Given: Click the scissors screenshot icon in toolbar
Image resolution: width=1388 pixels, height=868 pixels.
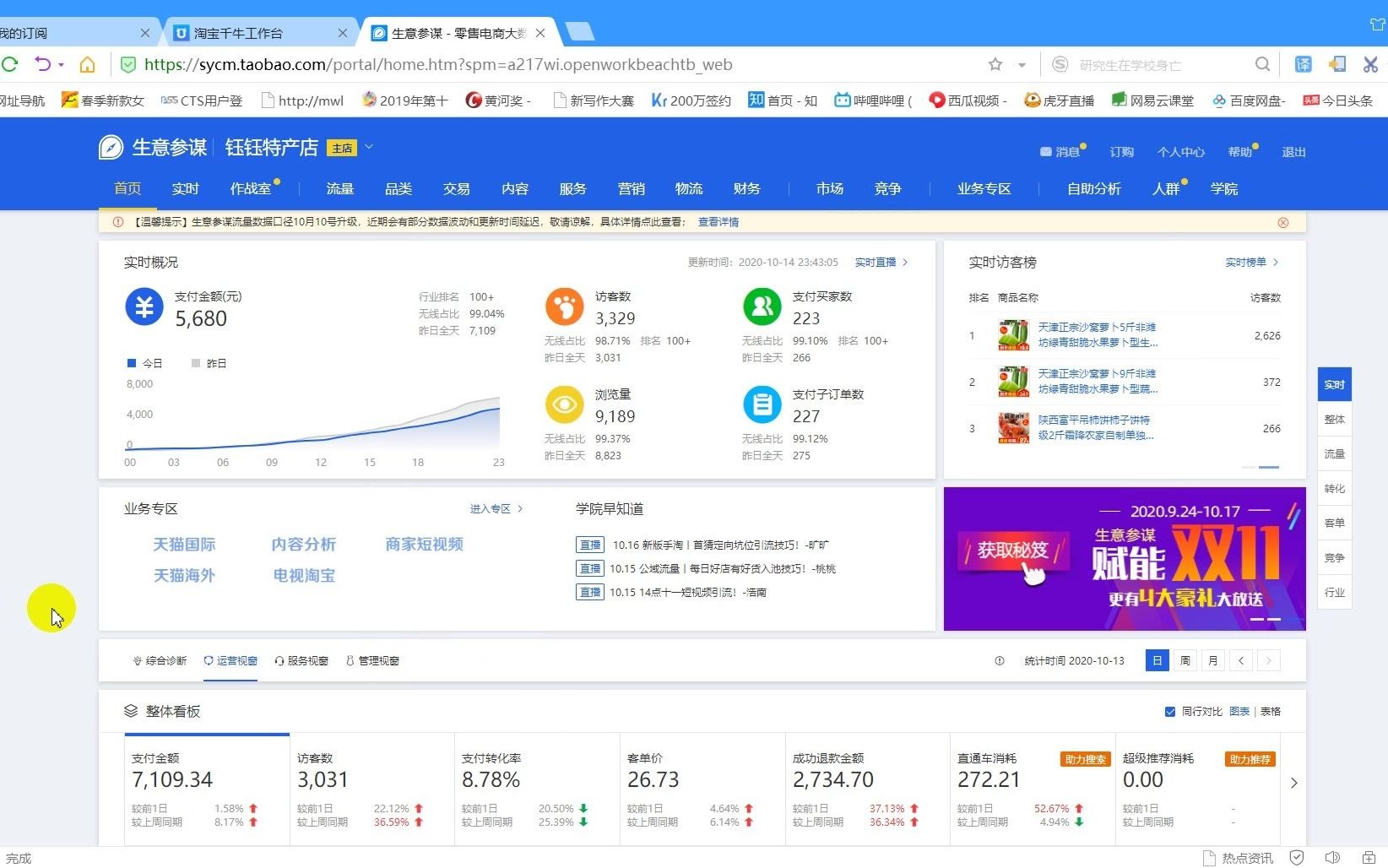Looking at the screenshot, I should (x=1370, y=64).
